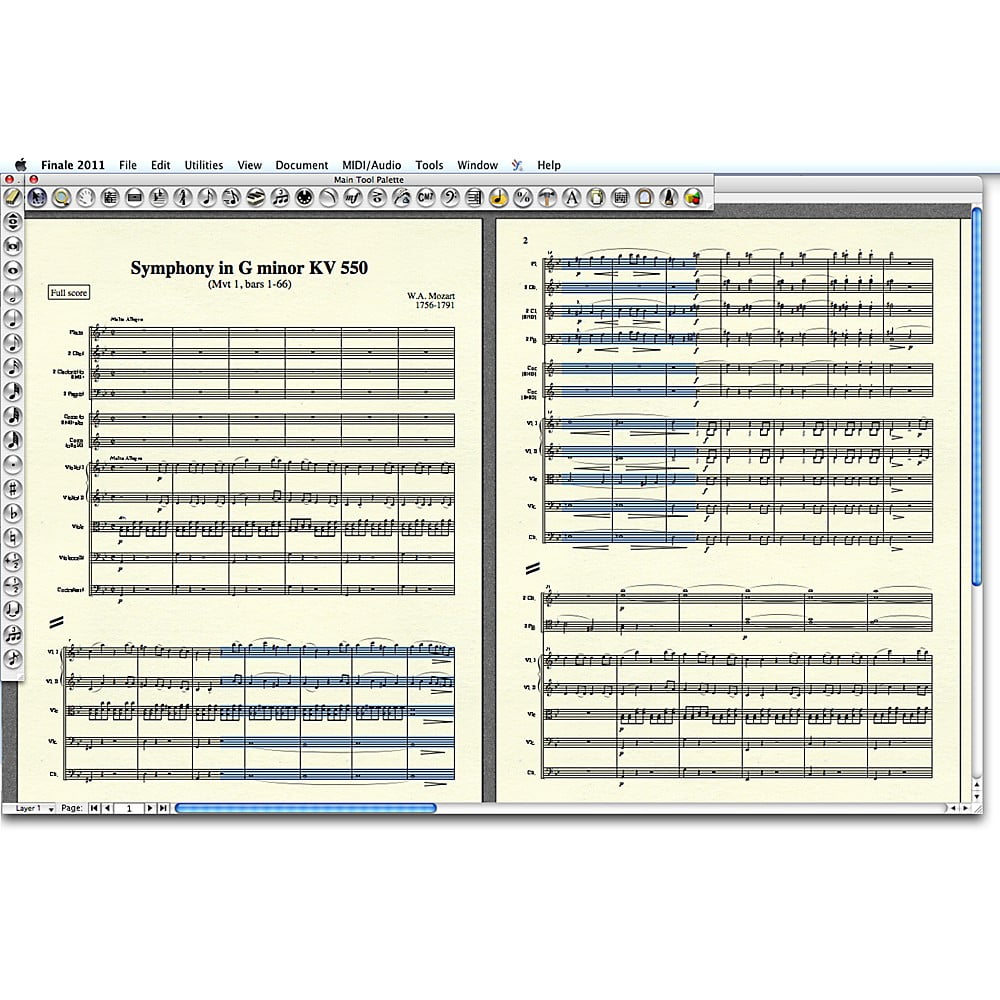The height and width of the screenshot is (1000, 1000).
Task: Select the Expression tool marked mf
Action: (x=353, y=198)
